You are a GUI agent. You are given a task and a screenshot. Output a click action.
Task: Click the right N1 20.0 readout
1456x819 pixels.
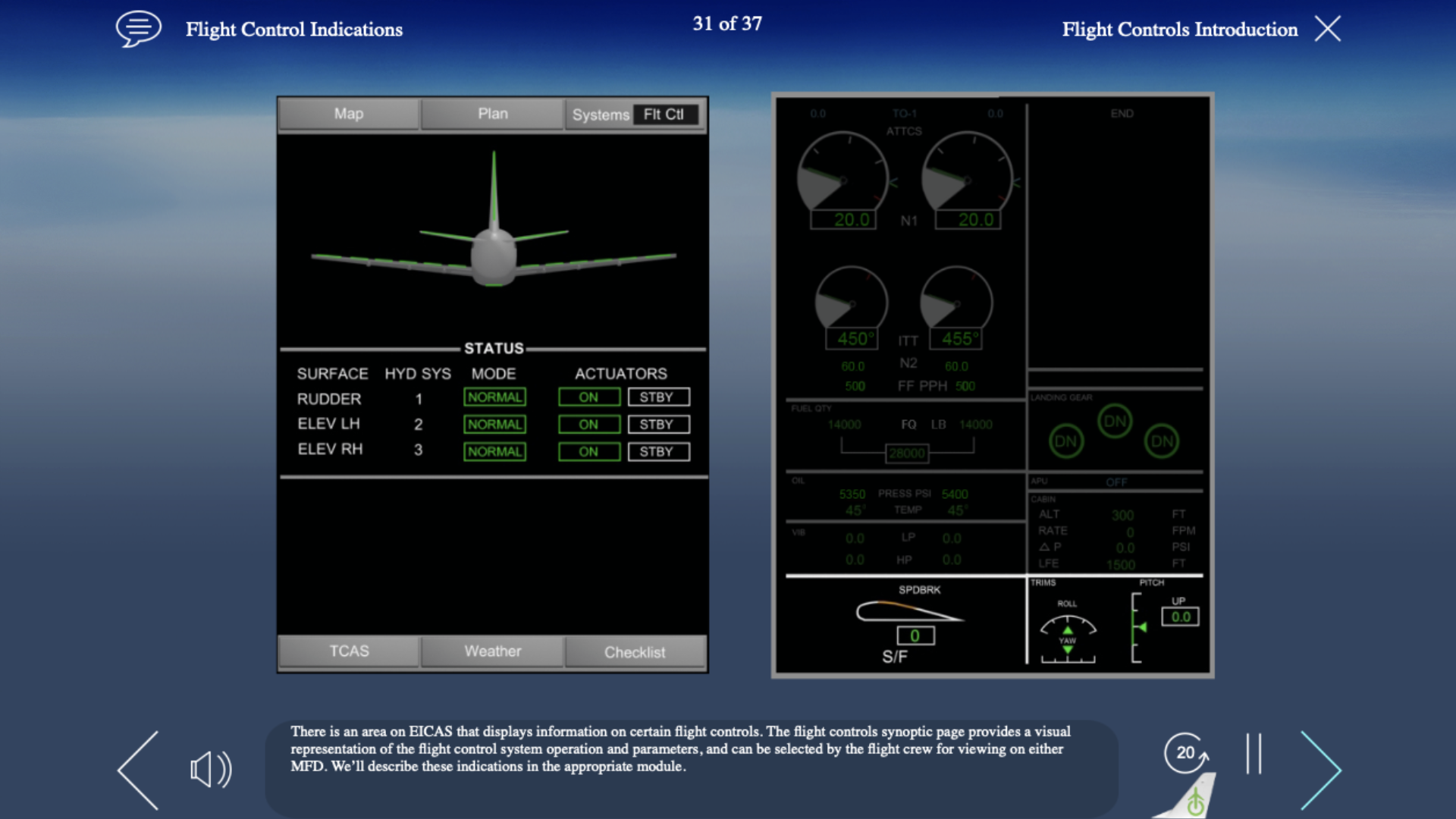coord(968,220)
